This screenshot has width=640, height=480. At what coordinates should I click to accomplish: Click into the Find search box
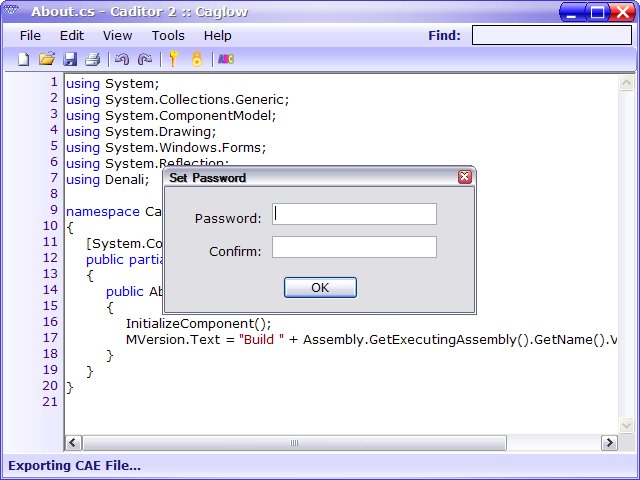click(552, 35)
